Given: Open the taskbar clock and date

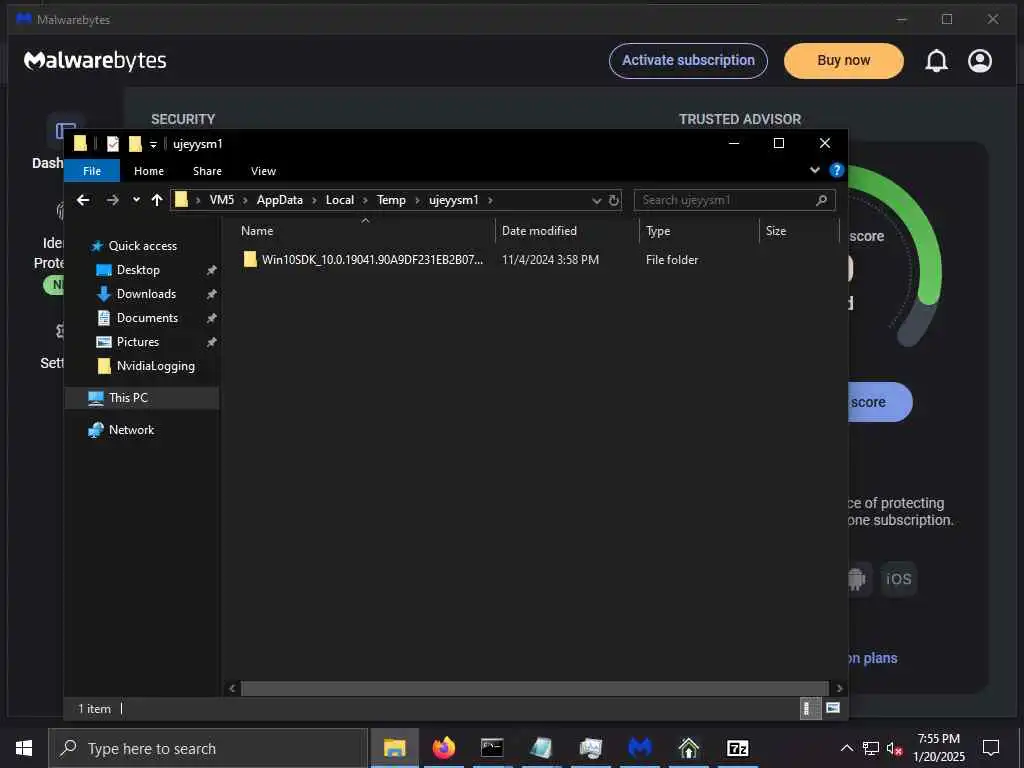Looking at the screenshot, I should pos(938,748).
